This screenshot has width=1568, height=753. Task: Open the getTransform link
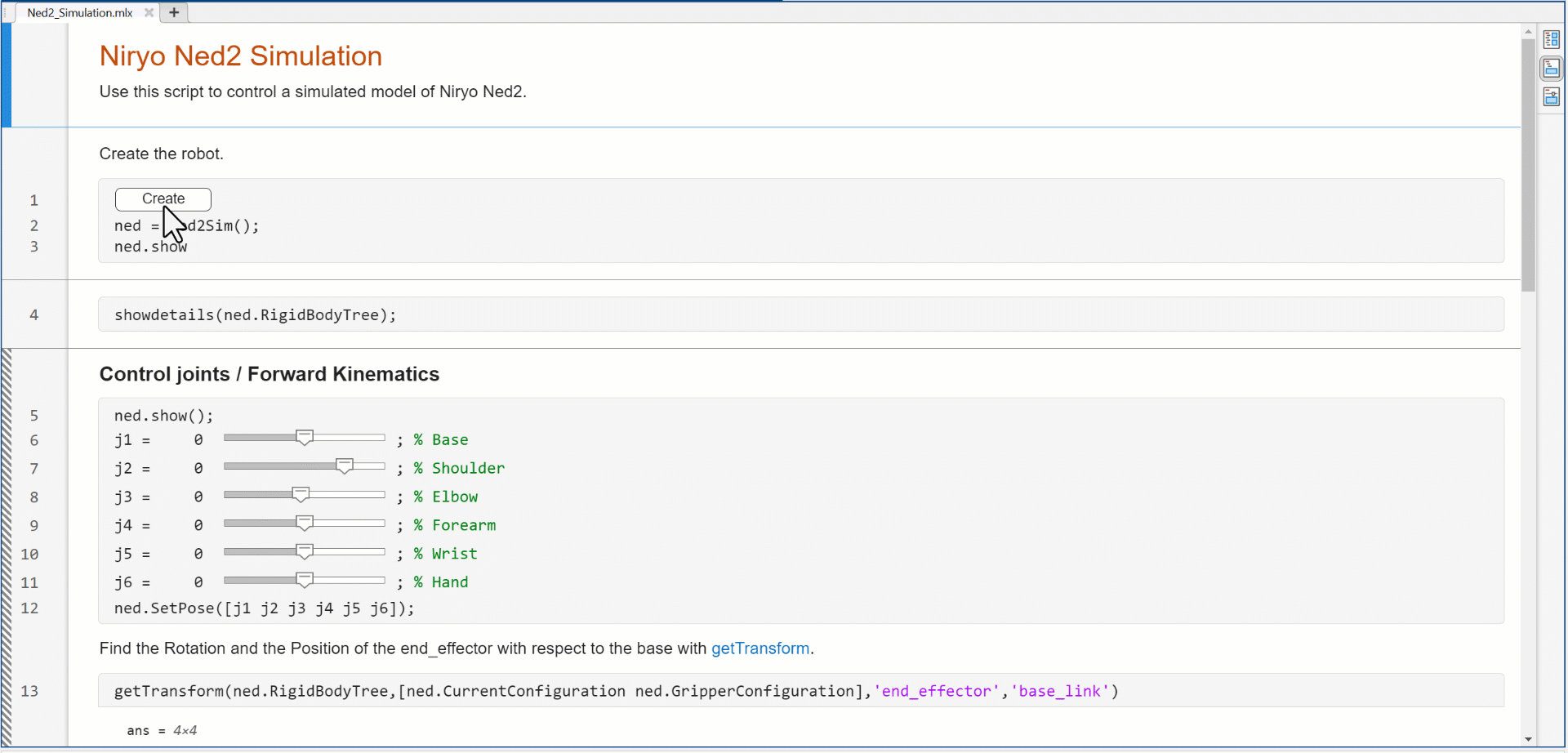point(760,648)
